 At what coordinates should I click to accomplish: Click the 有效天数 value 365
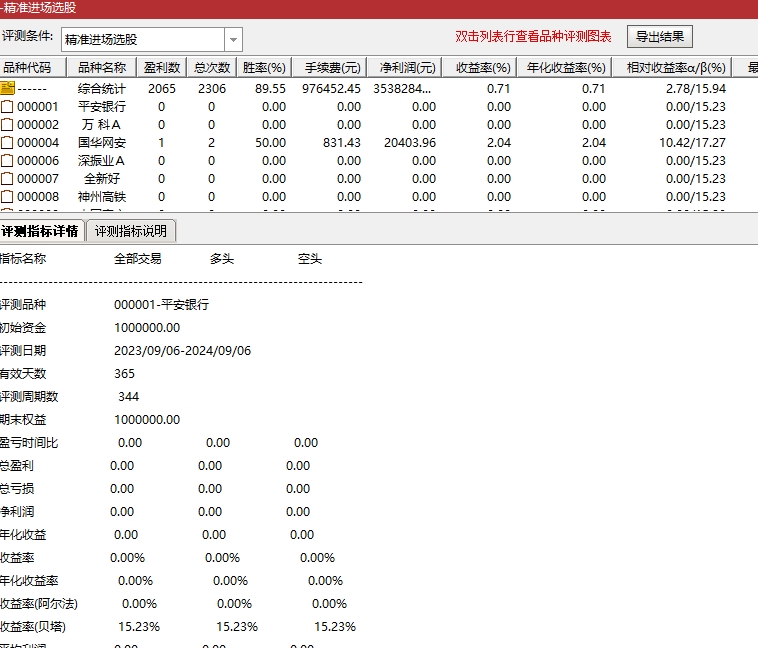pos(124,374)
